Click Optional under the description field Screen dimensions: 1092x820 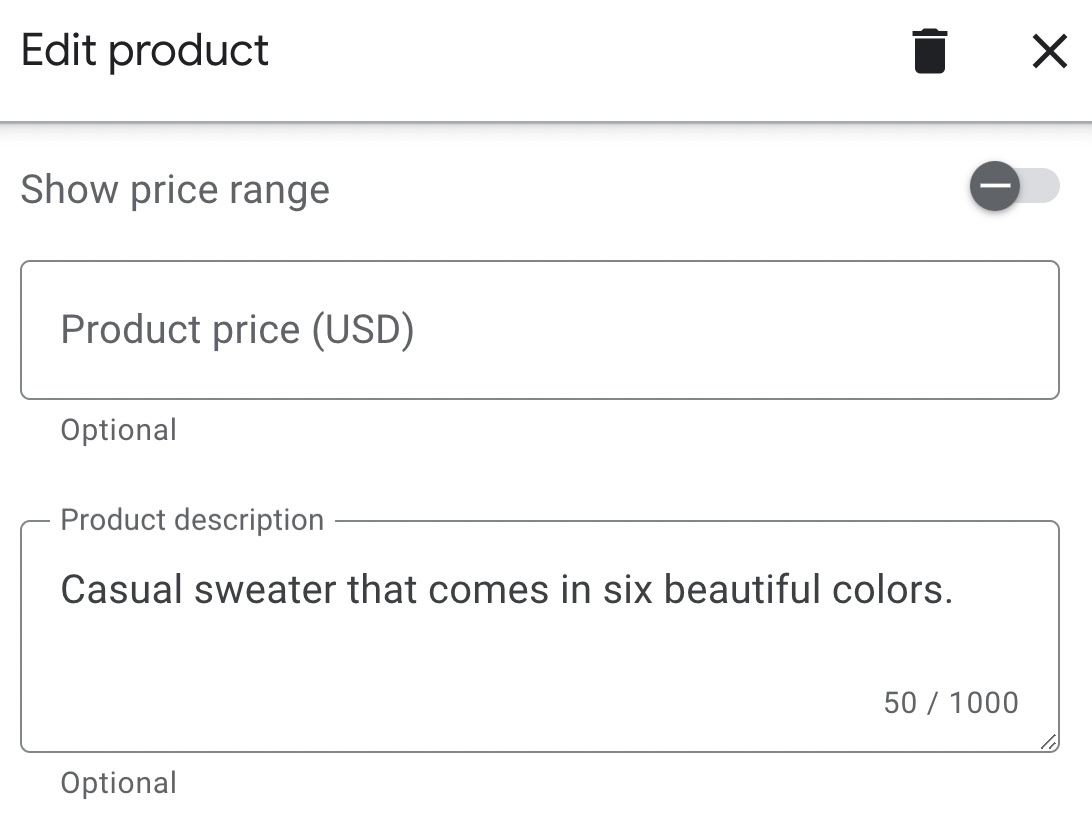click(x=118, y=783)
